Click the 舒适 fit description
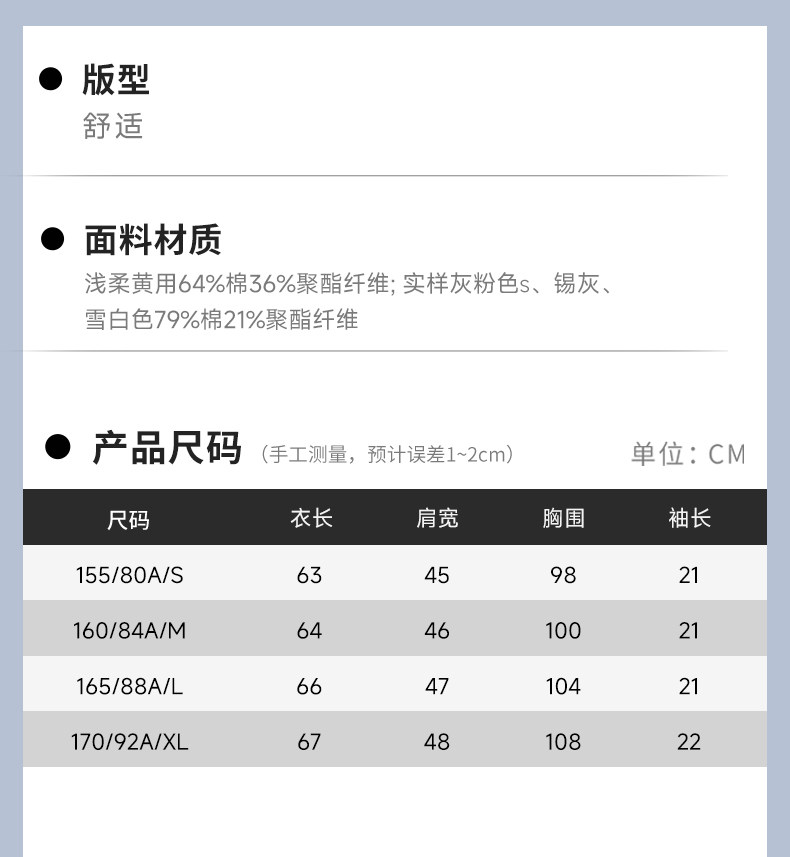The height and width of the screenshot is (857, 790). (x=113, y=126)
